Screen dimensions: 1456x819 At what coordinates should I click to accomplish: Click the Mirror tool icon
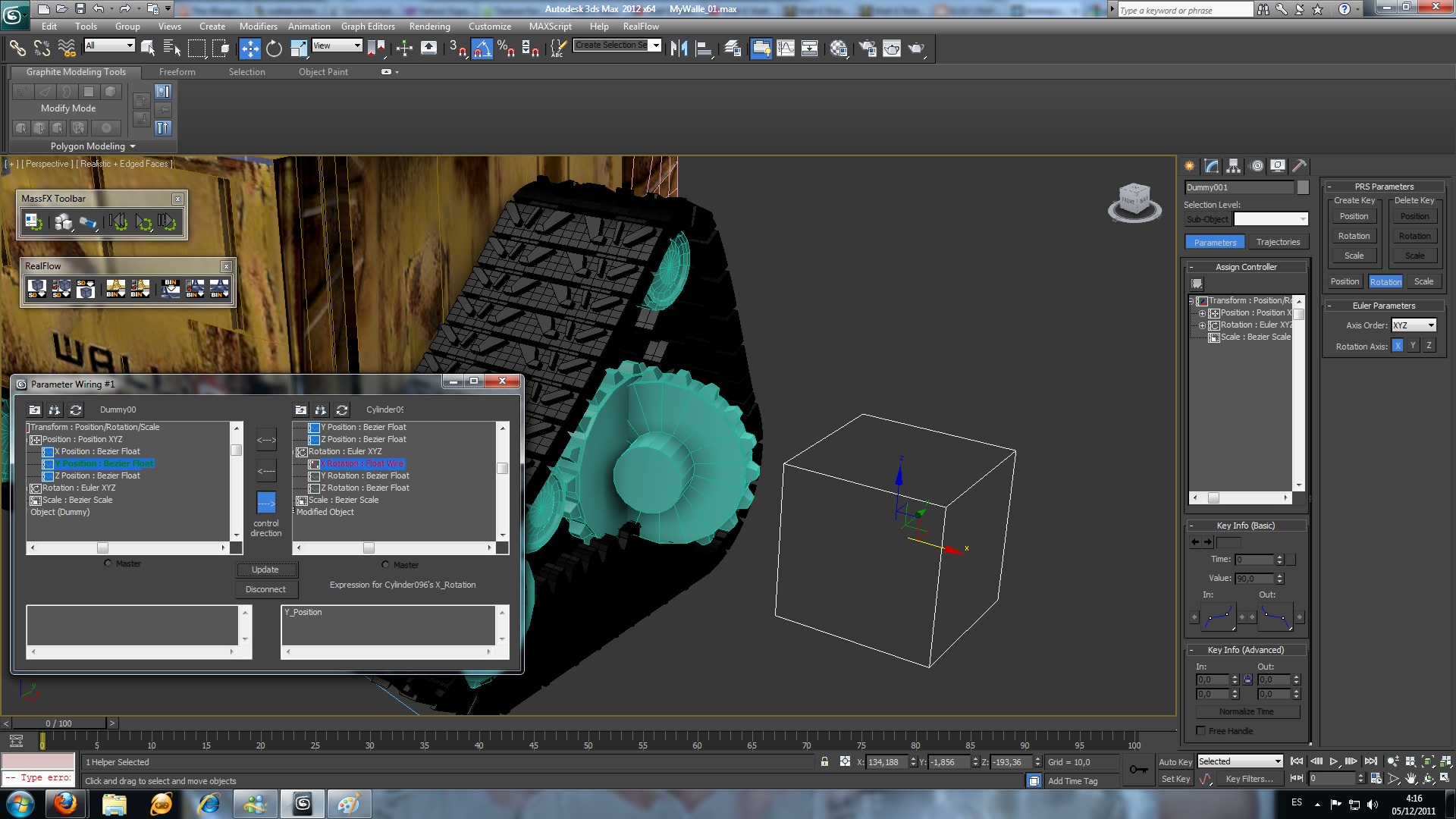click(x=679, y=49)
